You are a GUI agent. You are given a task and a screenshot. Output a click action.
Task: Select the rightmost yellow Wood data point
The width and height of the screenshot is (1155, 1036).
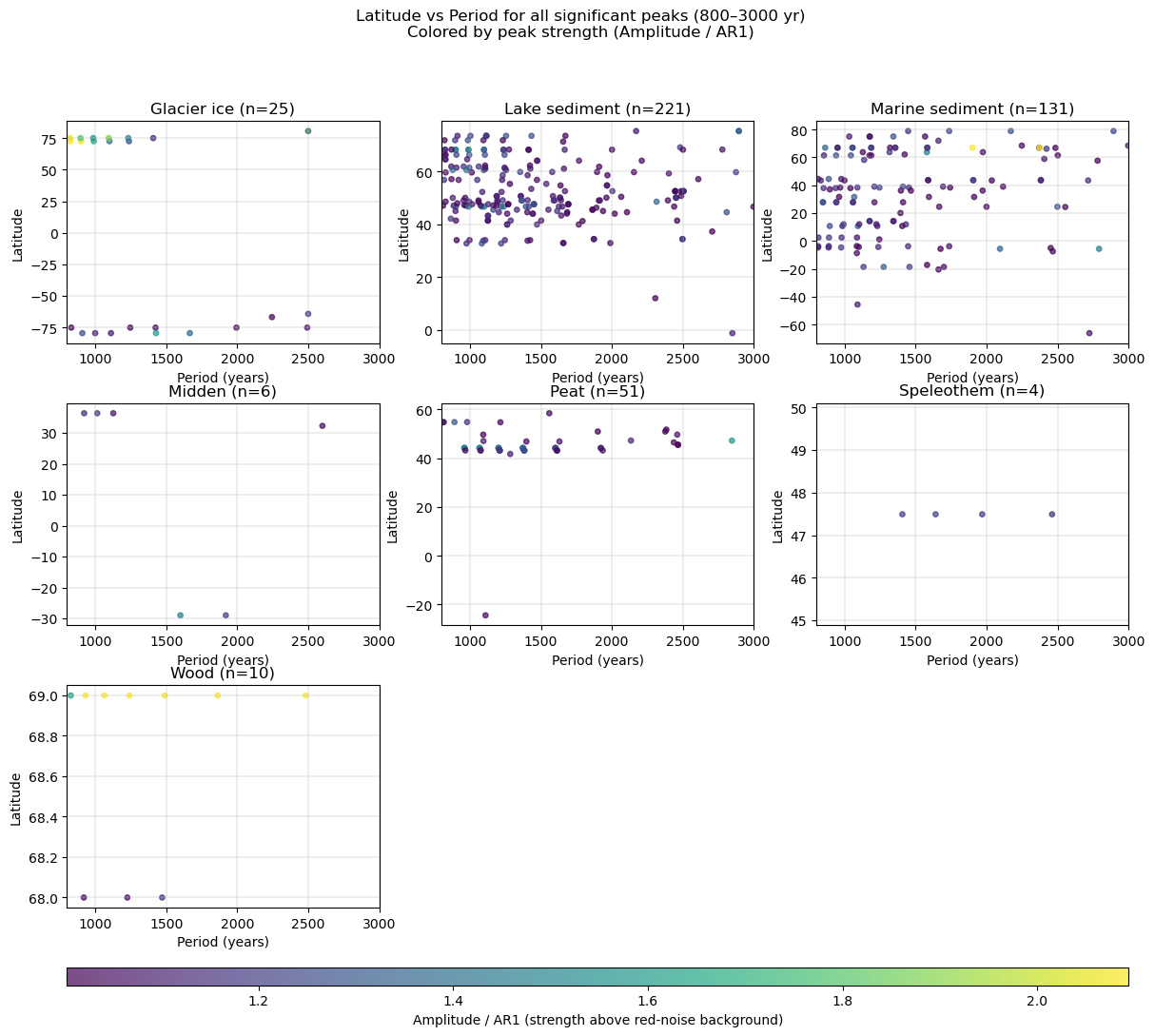305,695
